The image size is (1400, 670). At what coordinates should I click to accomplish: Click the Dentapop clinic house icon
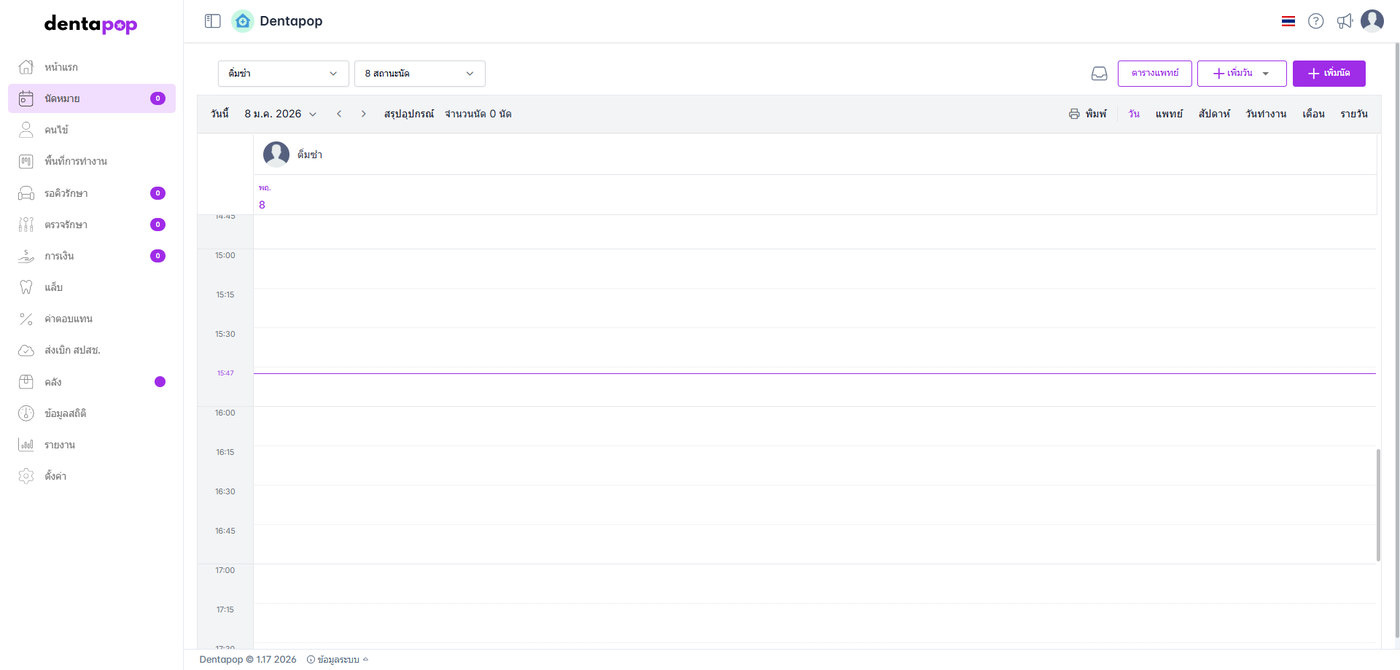pyautogui.click(x=242, y=21)
